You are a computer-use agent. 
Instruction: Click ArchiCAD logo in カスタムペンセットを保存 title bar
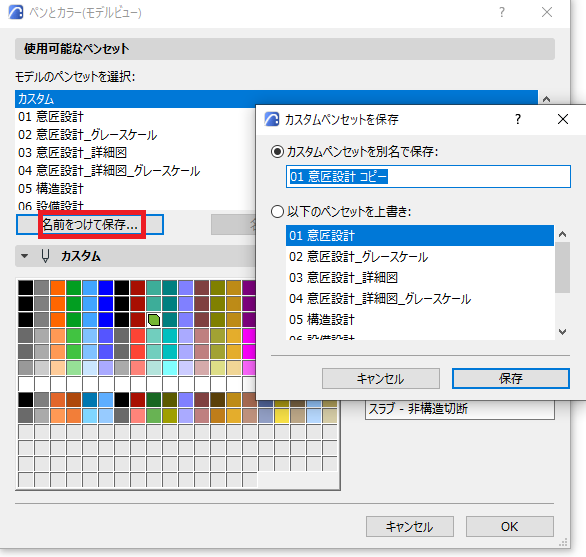click(272, 119)
